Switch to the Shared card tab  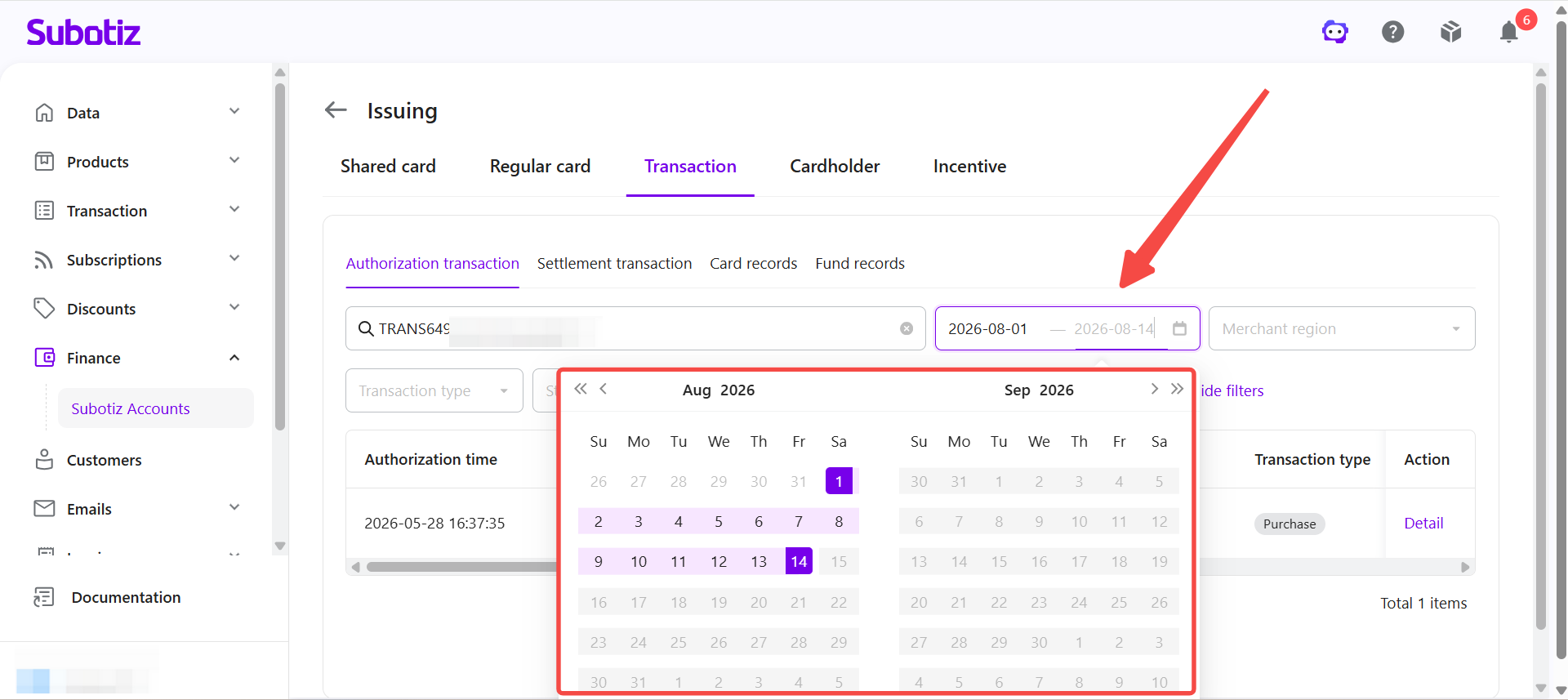[x=388, y=166]
